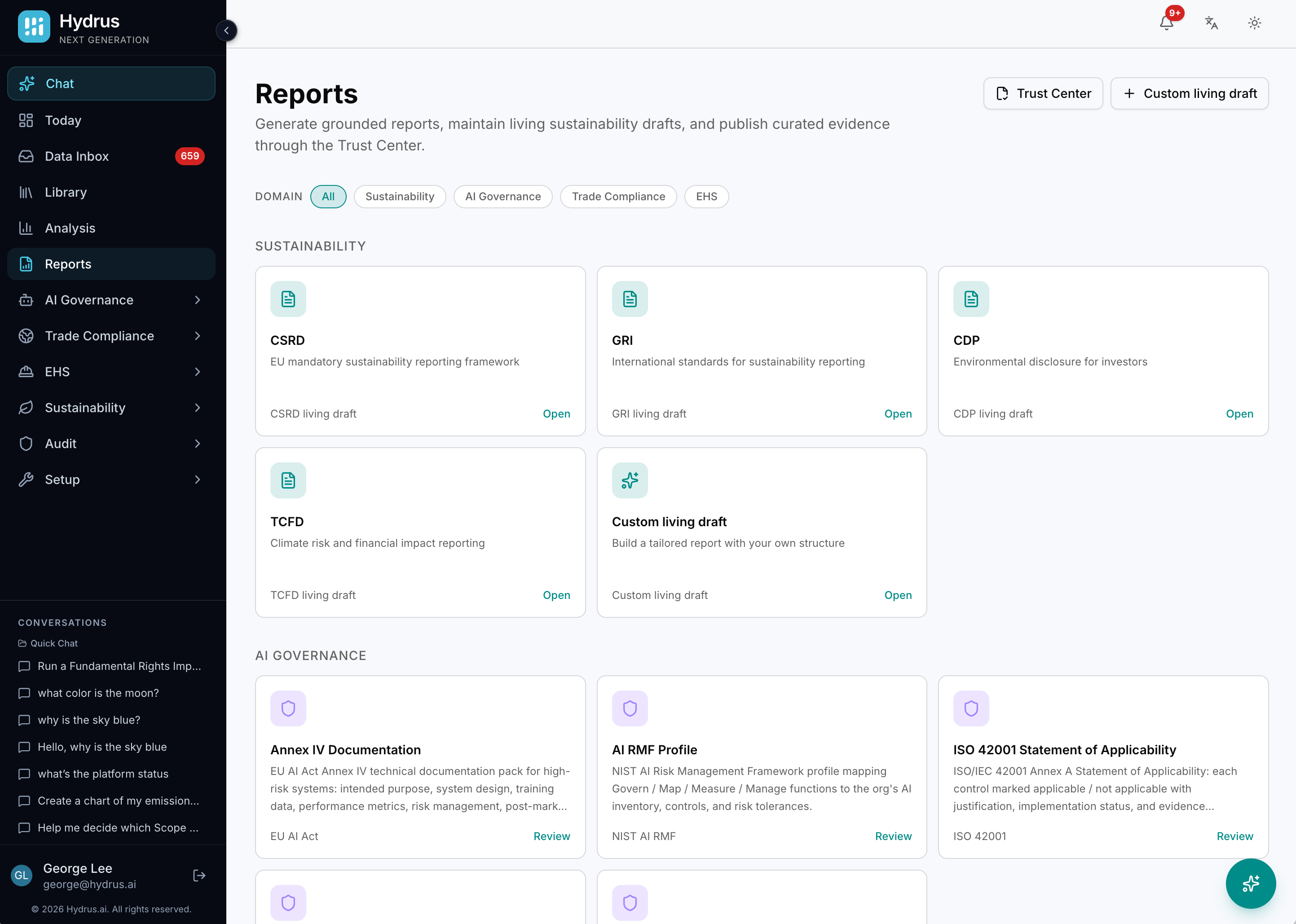1296x924 pixels.
Task: Click the TCFD card document icon
Action: pos(288,480)
